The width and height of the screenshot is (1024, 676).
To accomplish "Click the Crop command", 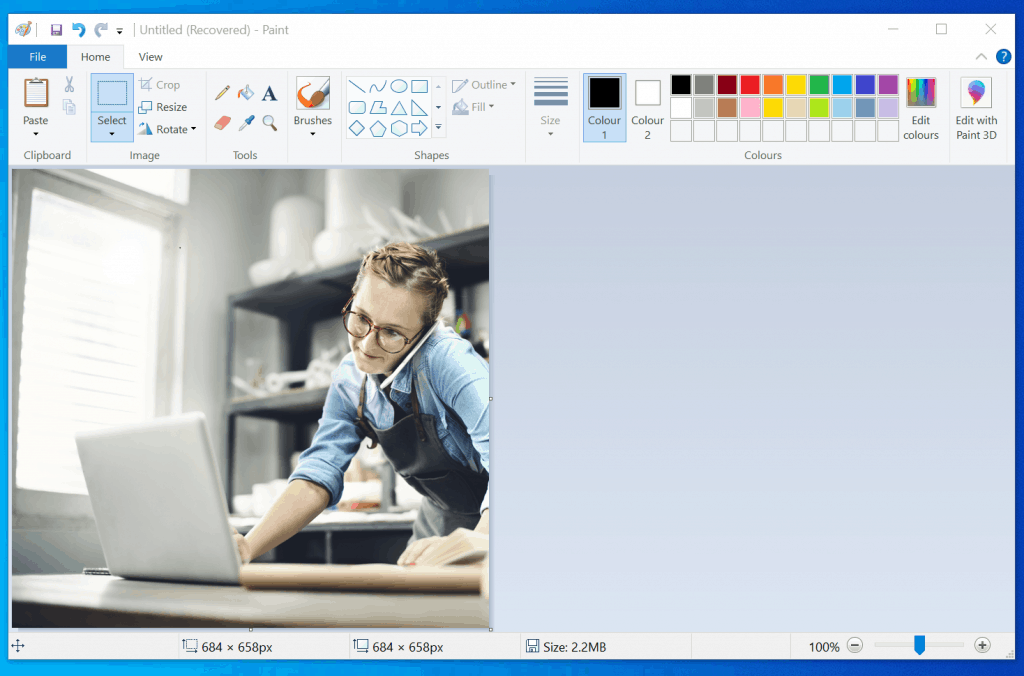I will tap(162, 84).
